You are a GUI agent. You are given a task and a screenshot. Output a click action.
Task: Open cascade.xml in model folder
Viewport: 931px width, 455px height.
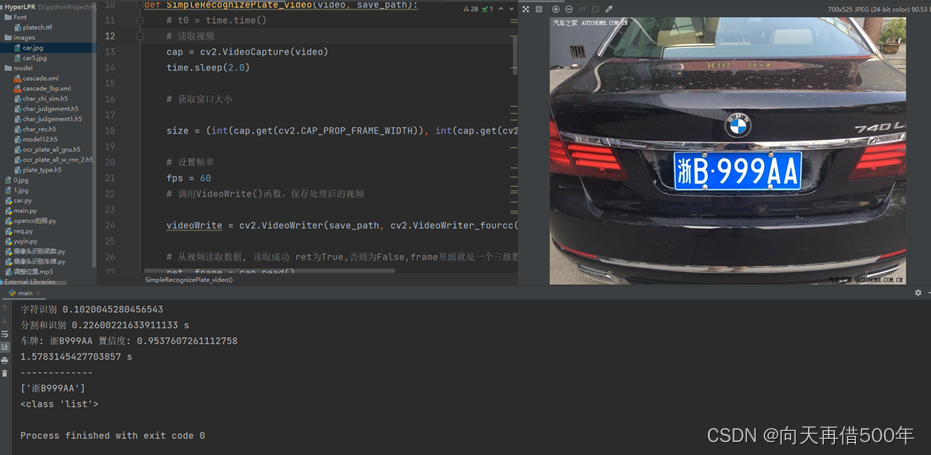click(36, 78)
